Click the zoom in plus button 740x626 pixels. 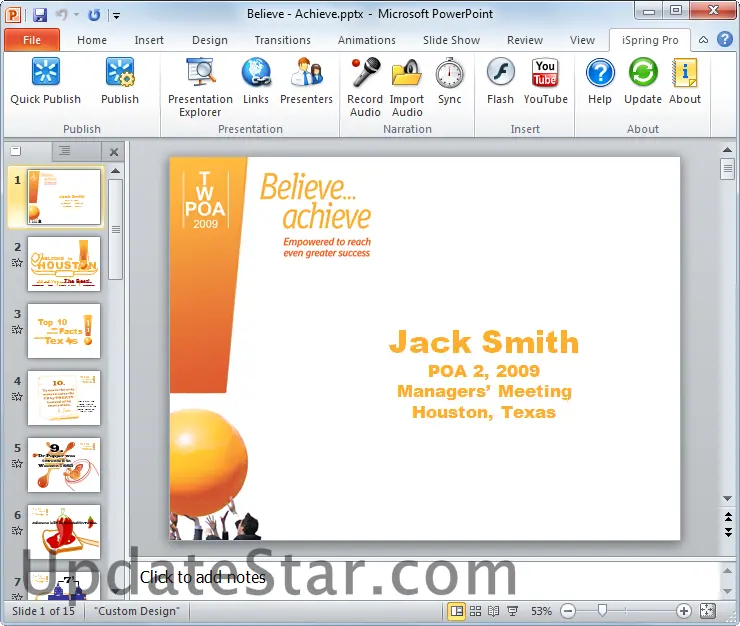684,611
